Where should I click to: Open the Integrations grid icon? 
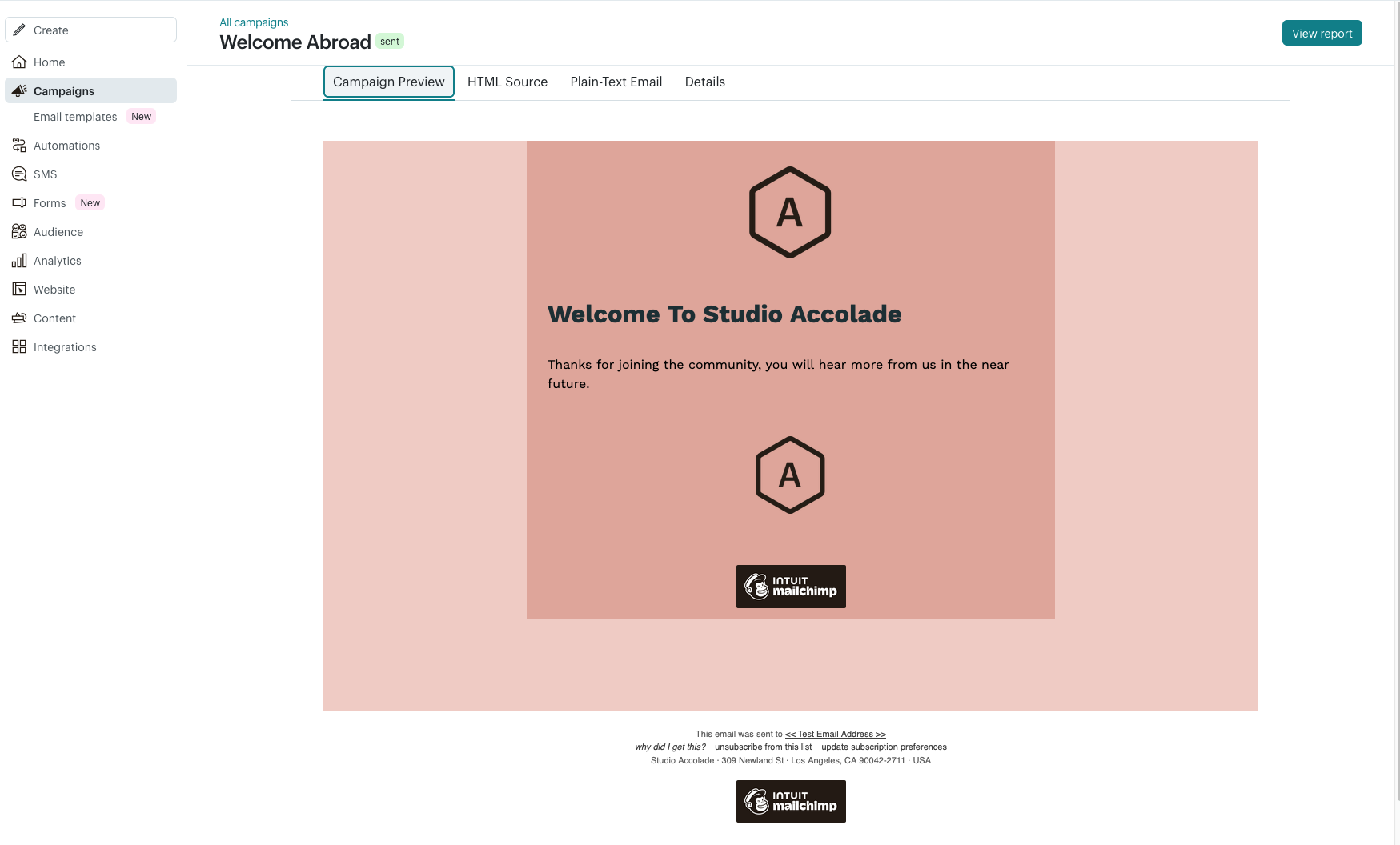pos(19,347)
